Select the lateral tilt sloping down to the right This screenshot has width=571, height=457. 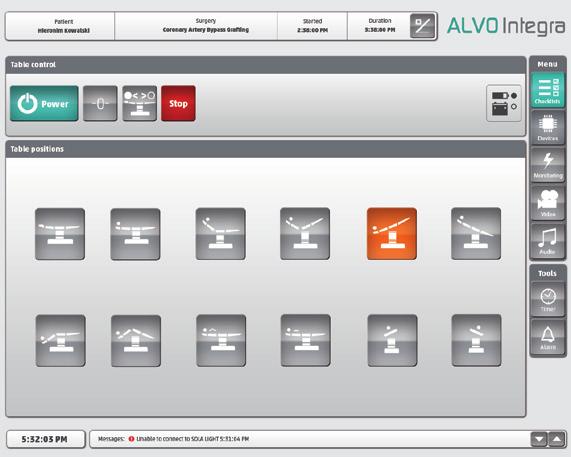click(476, 340)
